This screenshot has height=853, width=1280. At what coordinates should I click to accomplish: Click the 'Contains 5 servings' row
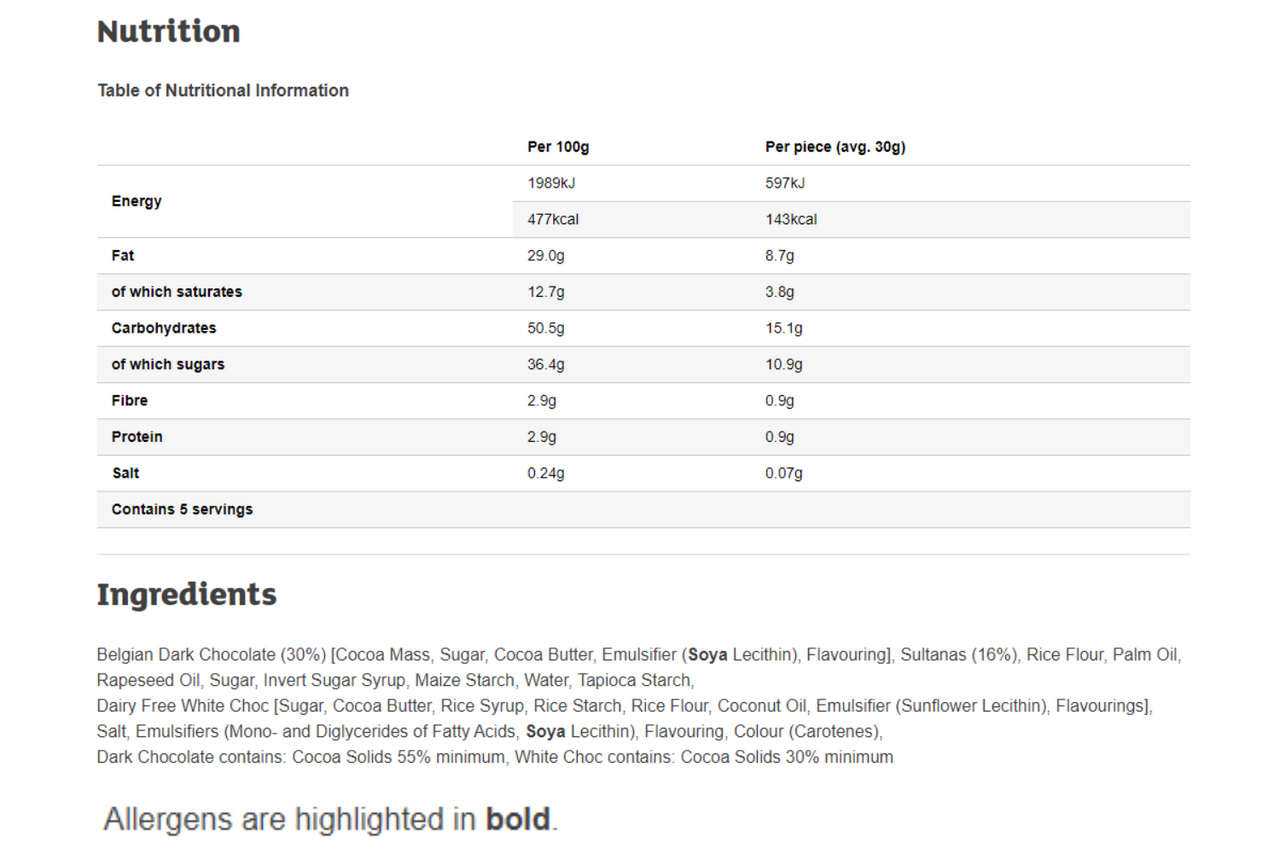point(643,509)
